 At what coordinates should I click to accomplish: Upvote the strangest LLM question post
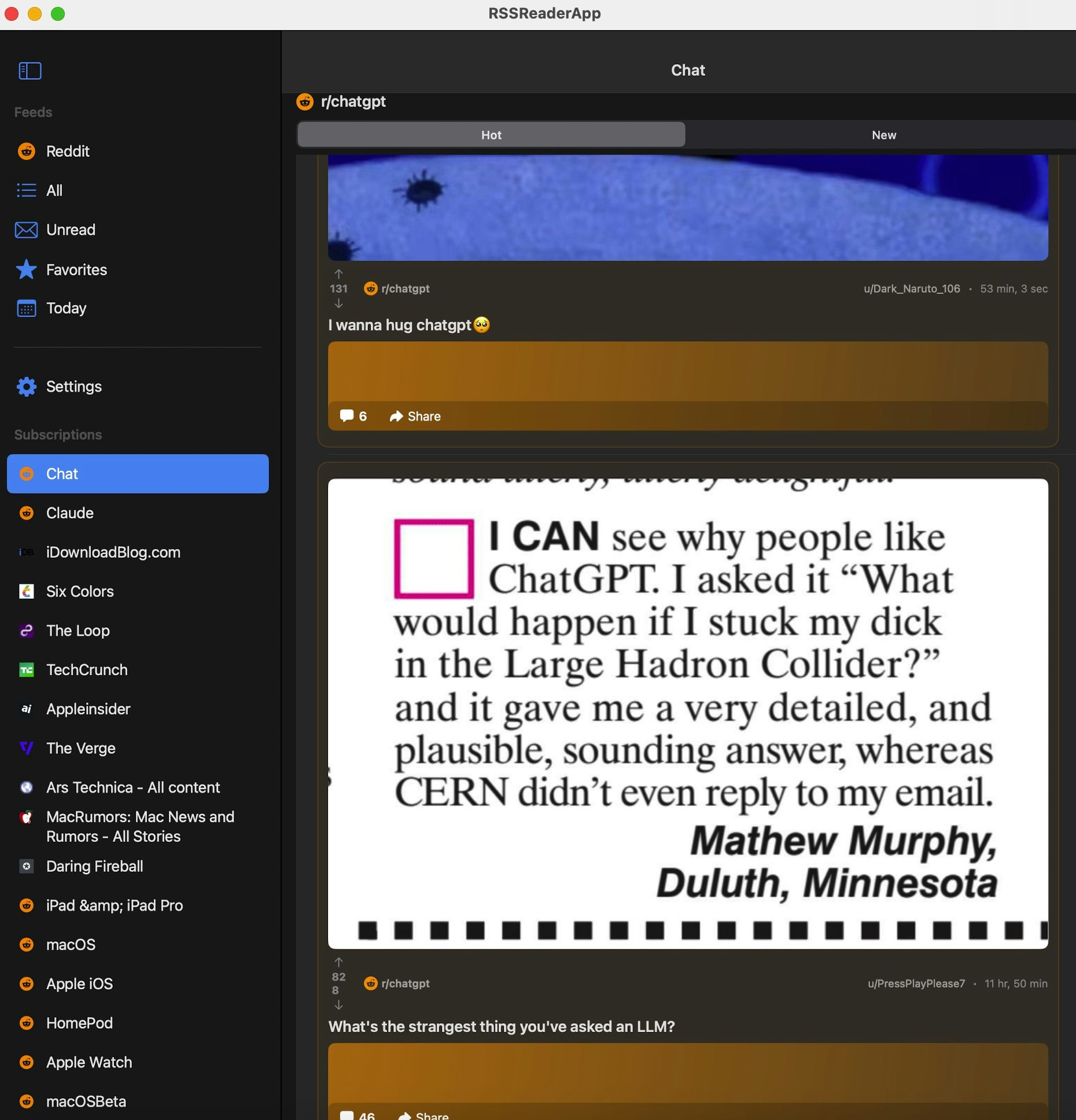[x=338, y=962]
